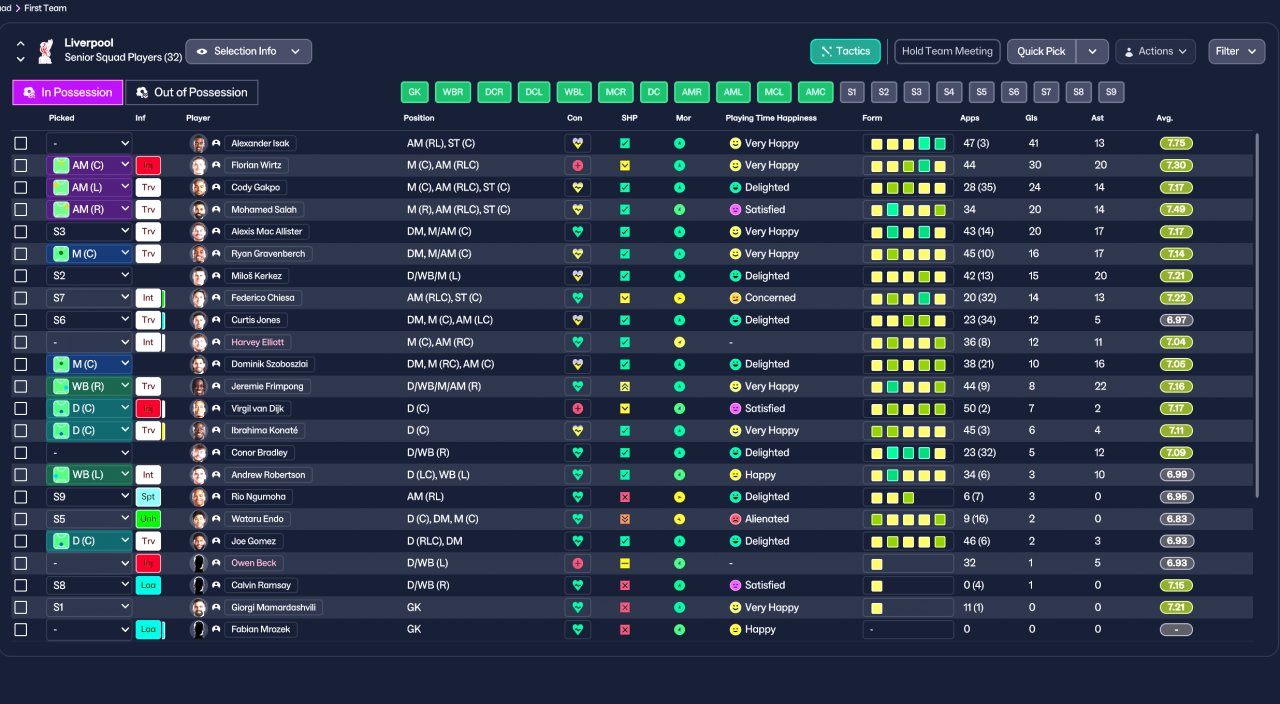Open the Filter dropdown
Screen dimensions: 1280x704
click(x=1237, y=51)
